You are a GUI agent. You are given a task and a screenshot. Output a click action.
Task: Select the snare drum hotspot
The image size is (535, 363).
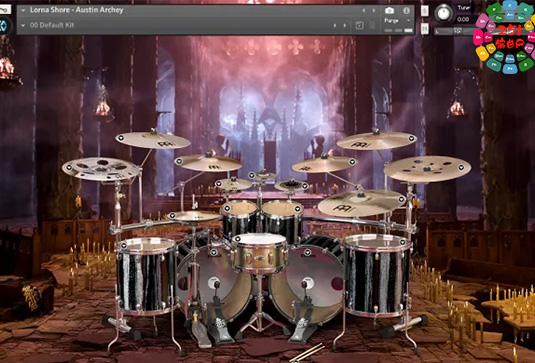pos(237,239)
